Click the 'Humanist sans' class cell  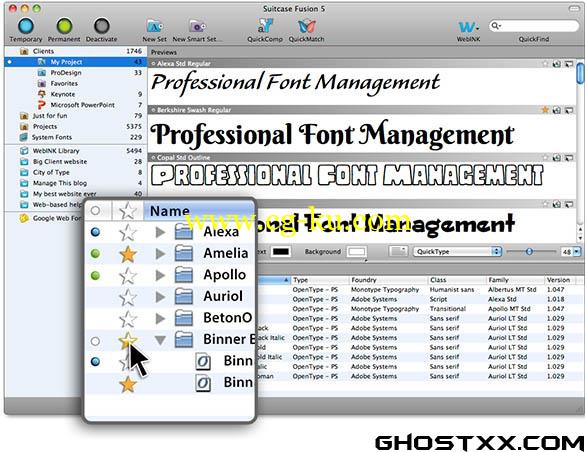[x=452, y=289]
